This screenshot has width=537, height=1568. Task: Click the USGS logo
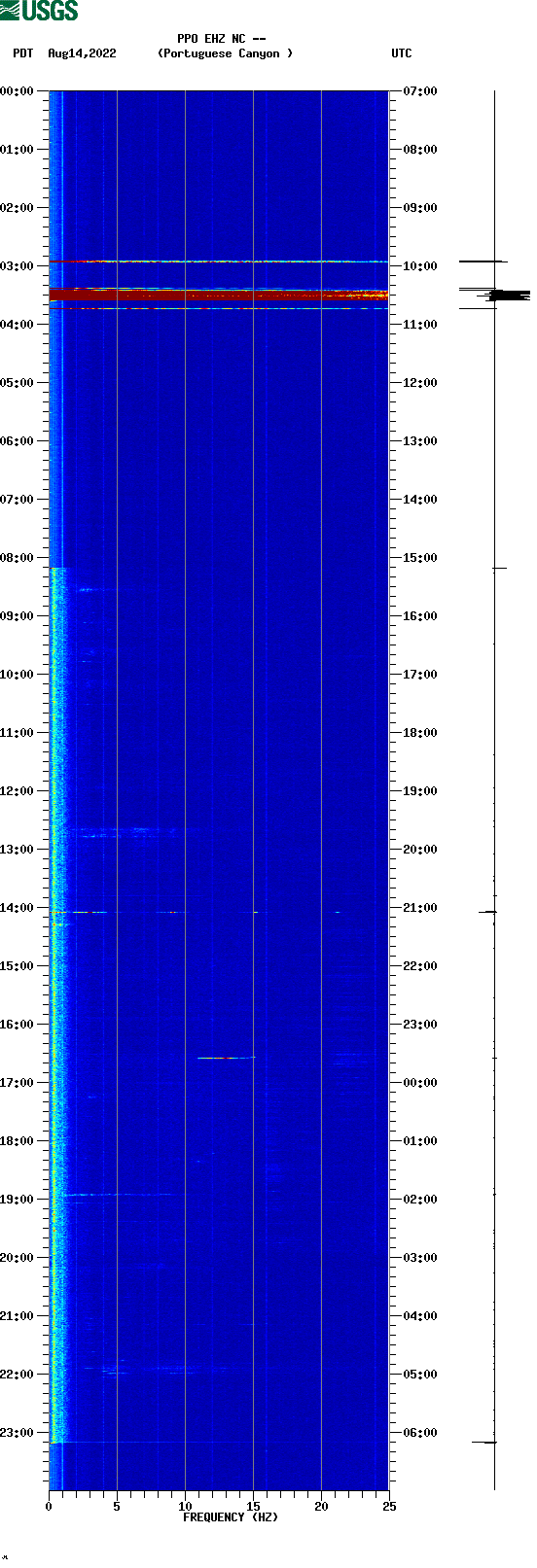(39, 11)
